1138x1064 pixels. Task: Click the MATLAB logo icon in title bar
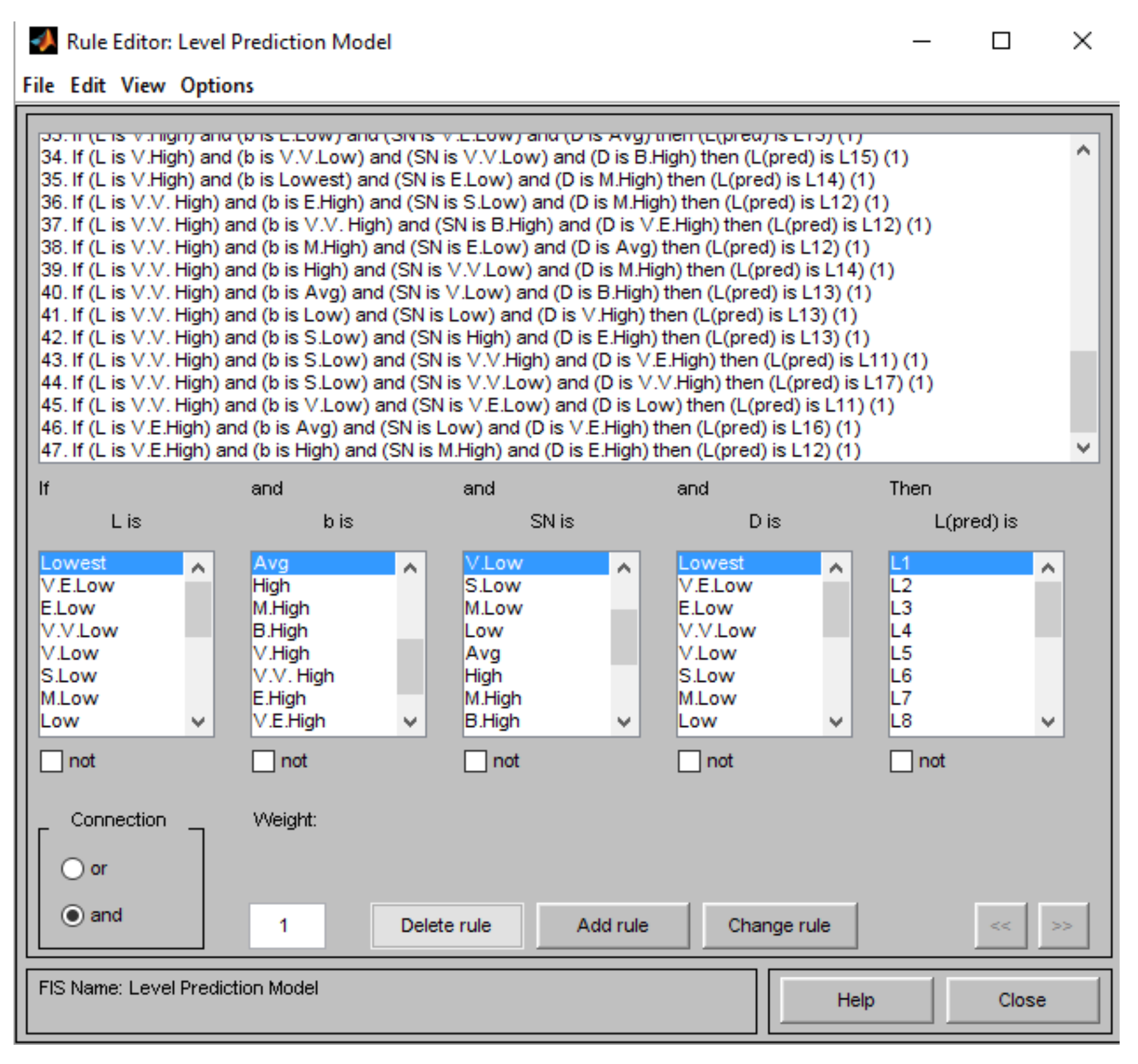(x=43, y=41)
